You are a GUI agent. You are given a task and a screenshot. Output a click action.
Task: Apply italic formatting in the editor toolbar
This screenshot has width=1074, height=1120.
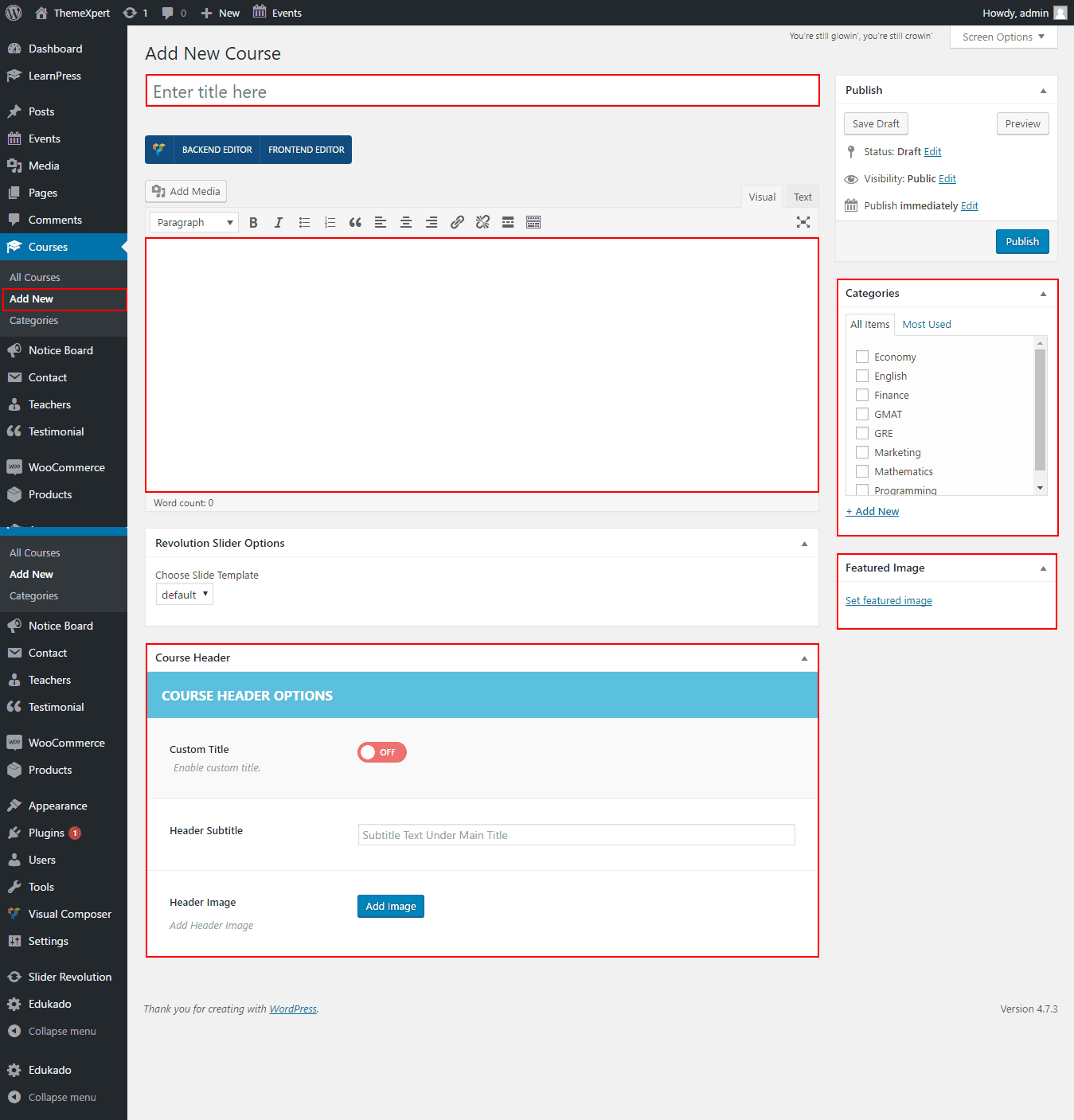[279, 223]
